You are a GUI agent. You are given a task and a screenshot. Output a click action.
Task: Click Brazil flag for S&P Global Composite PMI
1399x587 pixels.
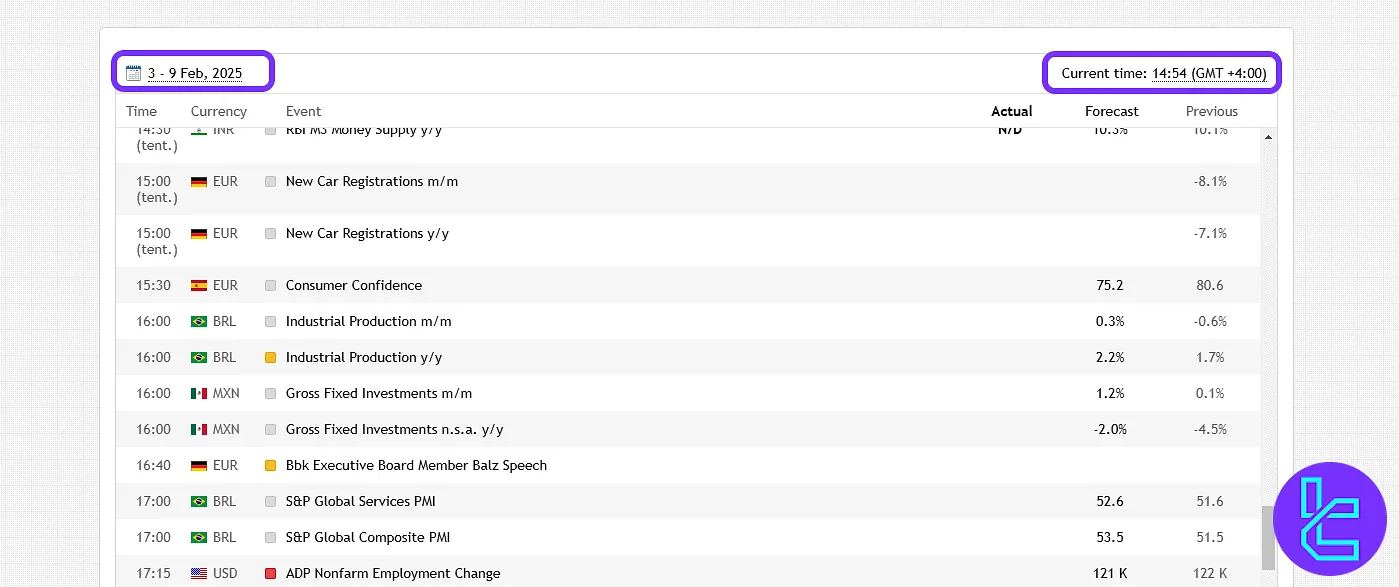pos(199,537)
